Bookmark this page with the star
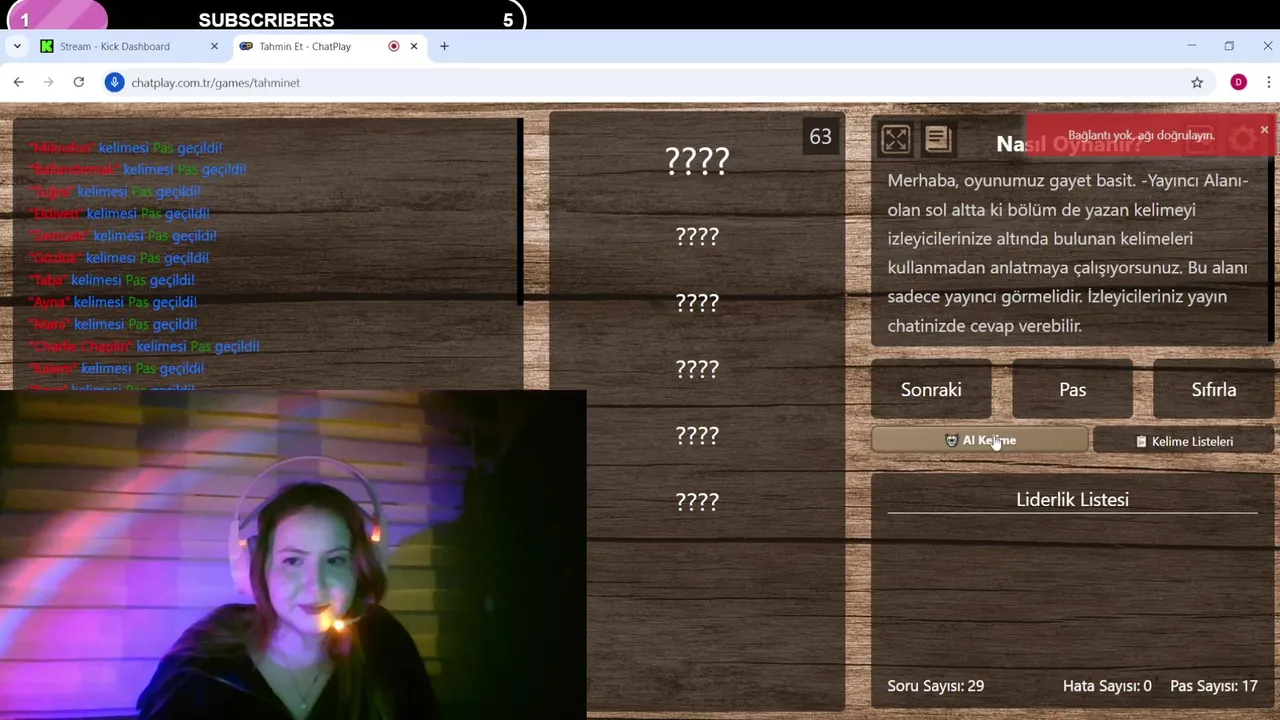The width and height of the screenshot is (1280, 720). point(1197,82)
